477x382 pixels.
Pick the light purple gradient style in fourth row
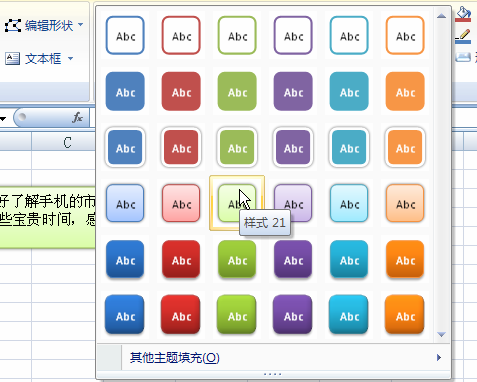[x=293, y=203]
